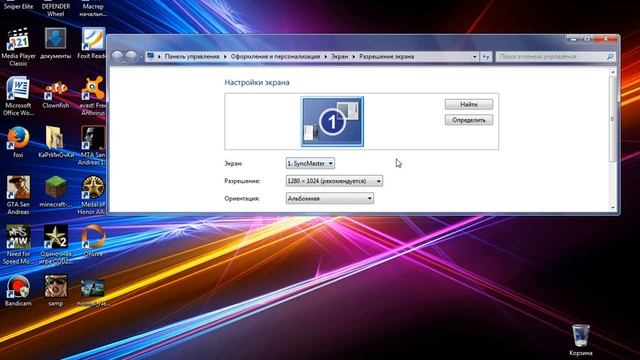Select the monitor 1 display thumbnail
Image resolution: width=640 pixels, height=360 pixels.
coord(332,122)
